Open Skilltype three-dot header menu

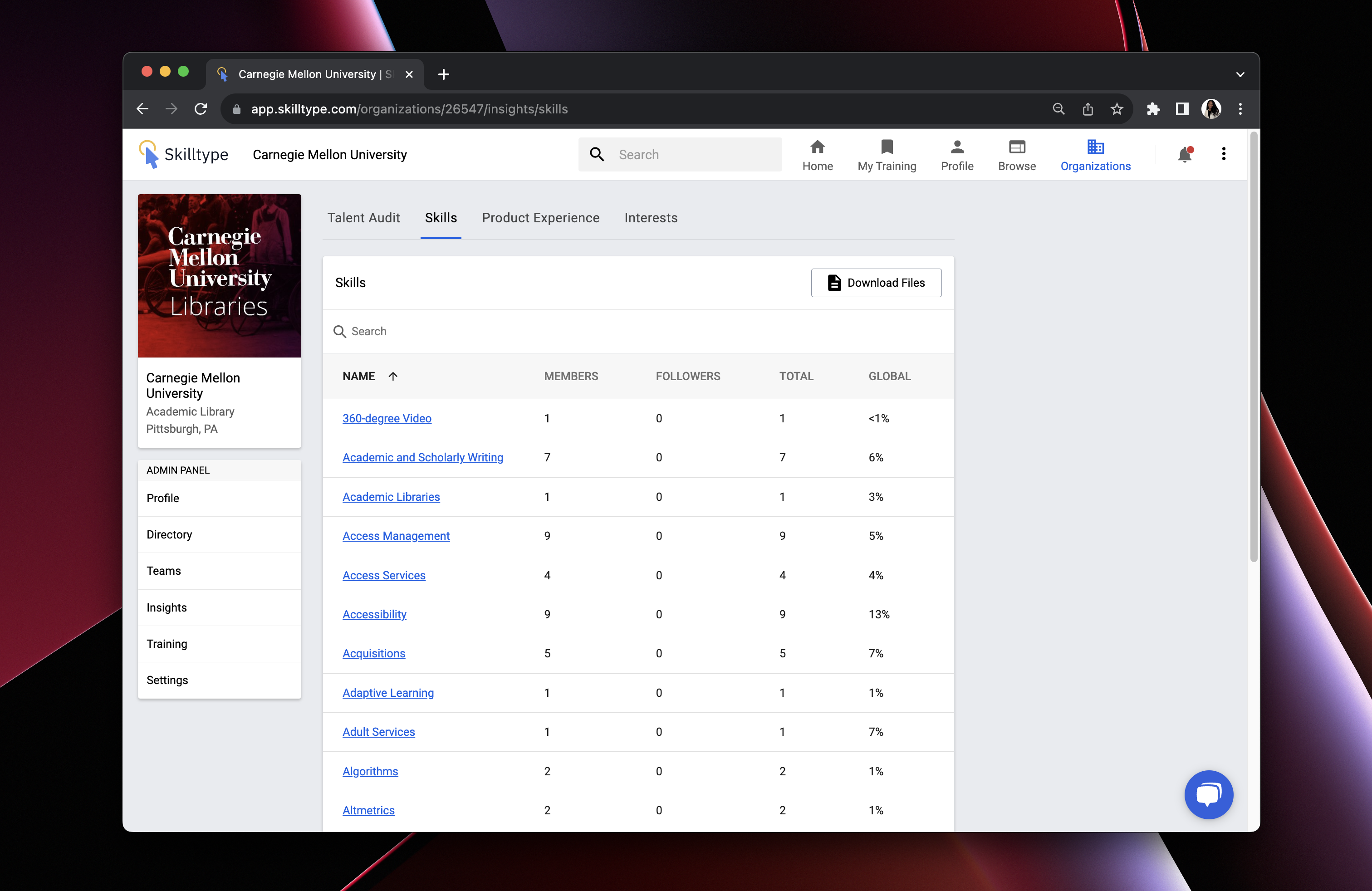coord(1223,154)
